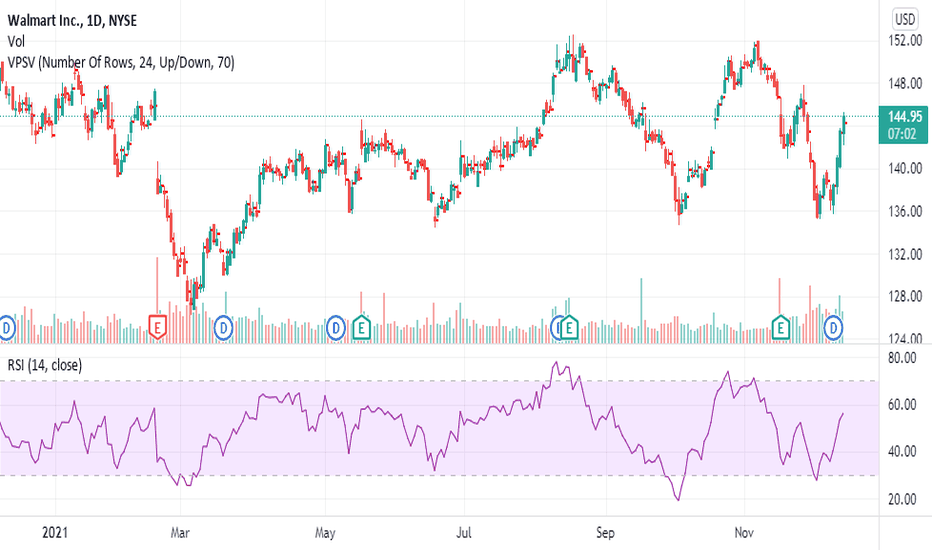
Task: Click the RSI 20.00 scale label
Action: (902, 499)
